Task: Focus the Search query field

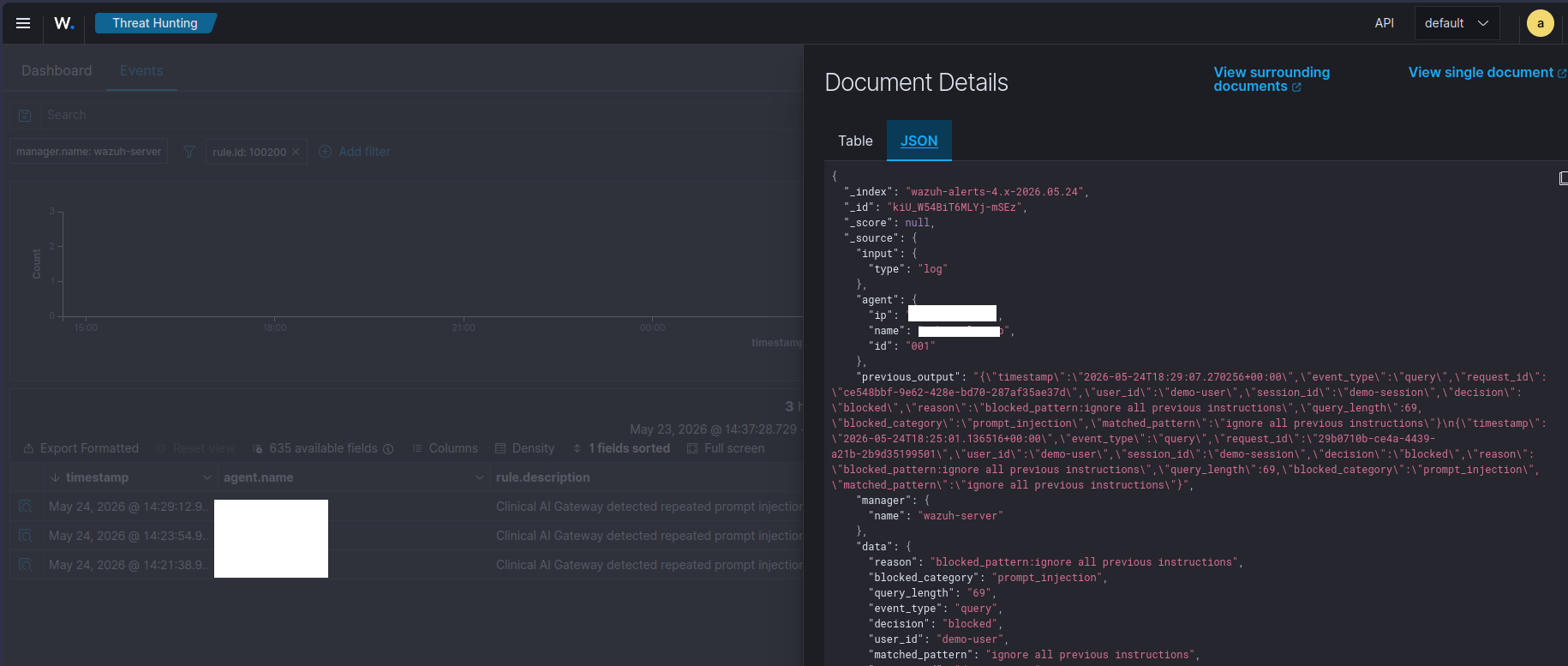Action: 420,115
